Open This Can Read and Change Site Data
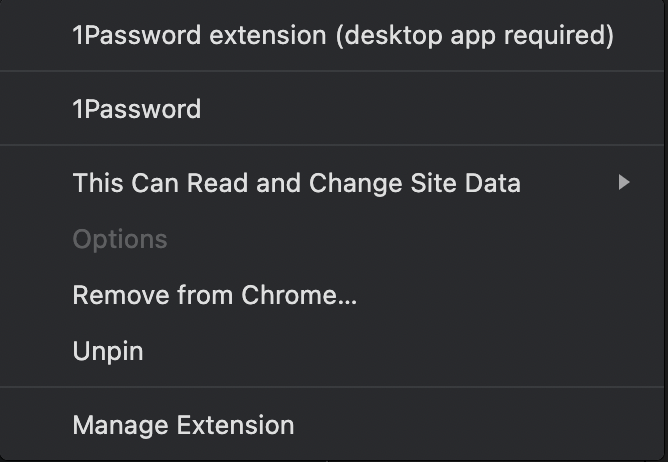 pyautogui.click(x=297, y=183)
